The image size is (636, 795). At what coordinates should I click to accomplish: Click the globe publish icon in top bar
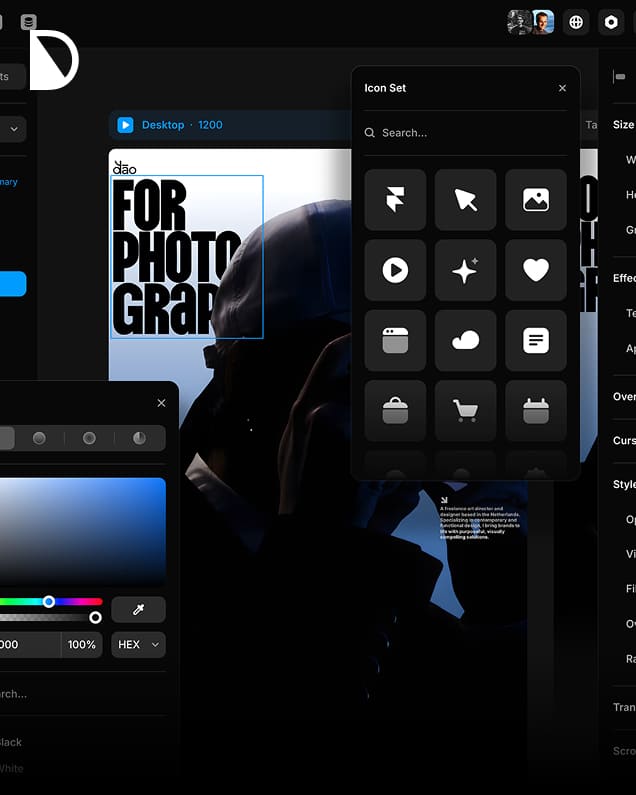tap(575, 22)
